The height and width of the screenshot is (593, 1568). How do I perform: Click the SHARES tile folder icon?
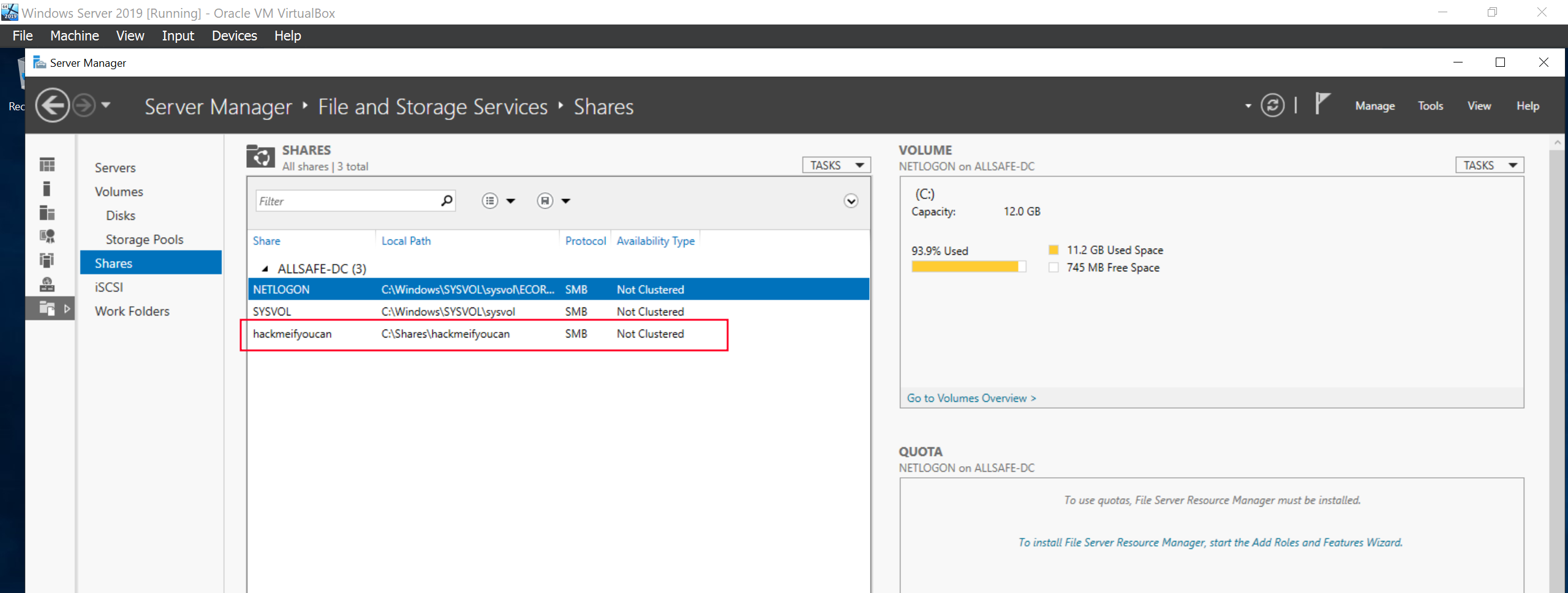(260, 156)
